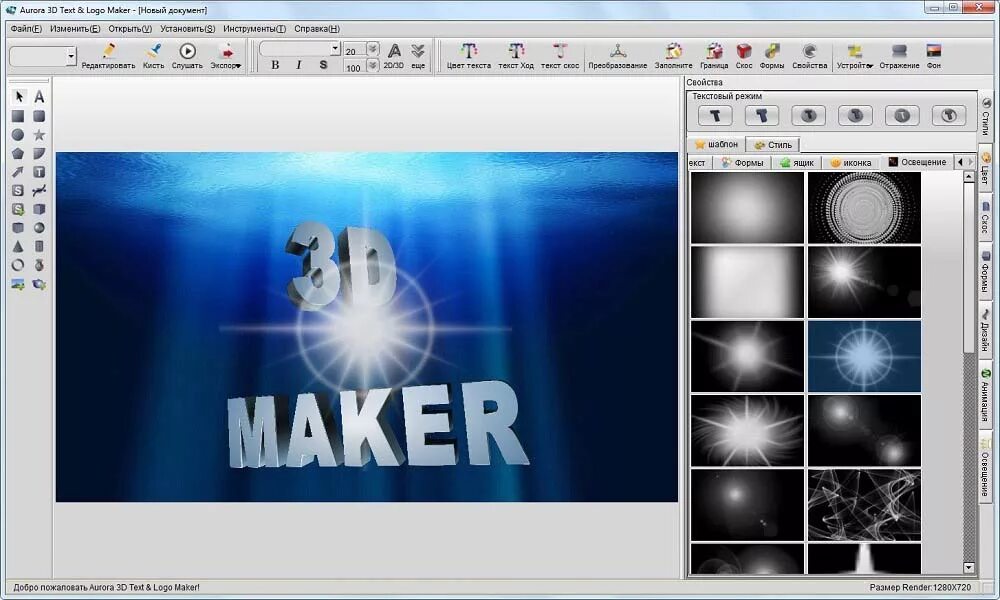The image size is (1000, 600).
Task: Add a ring shape from the toolbox
Action: coord(18,265)
